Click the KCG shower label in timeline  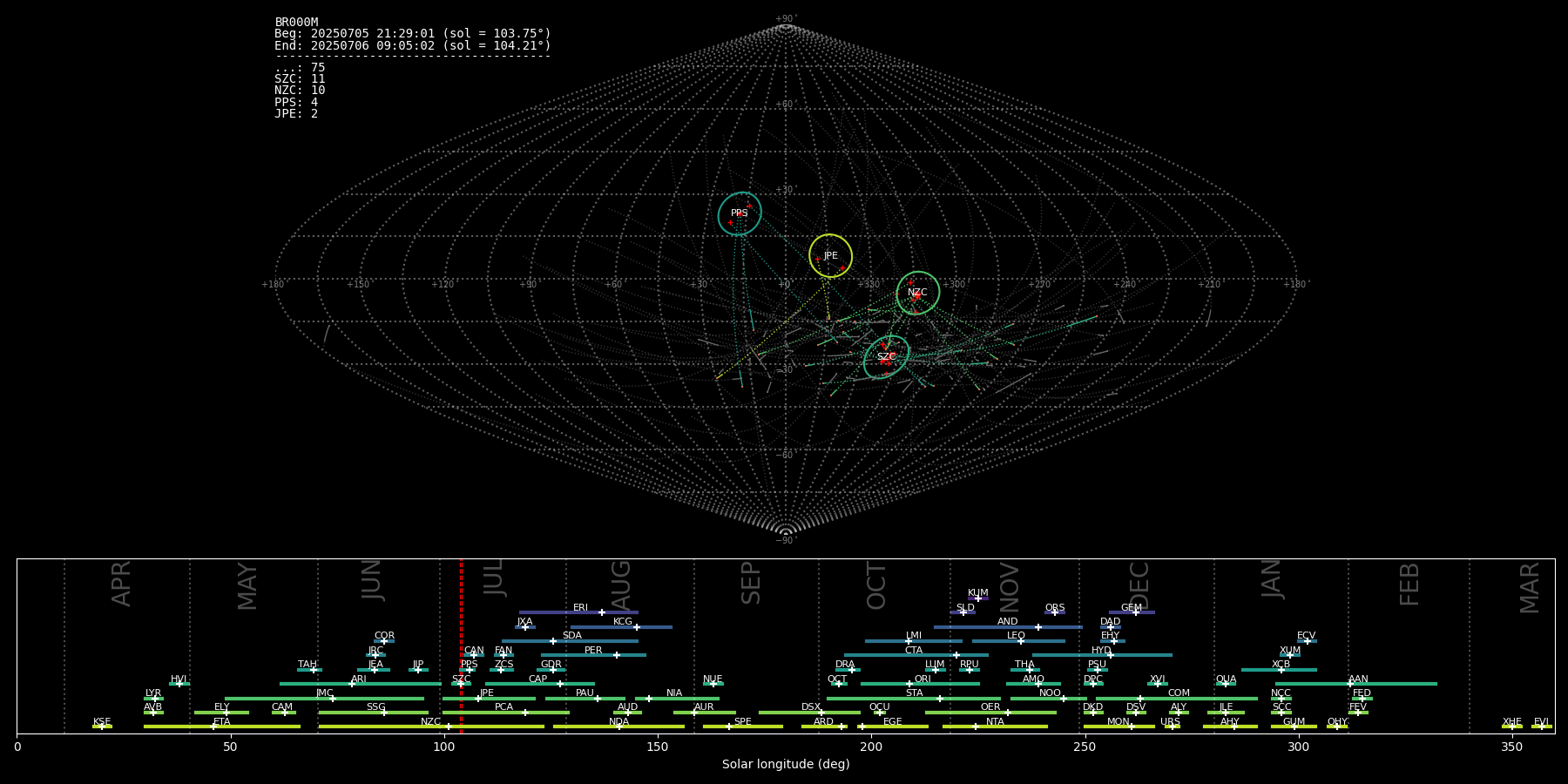(x=623, y=622)
